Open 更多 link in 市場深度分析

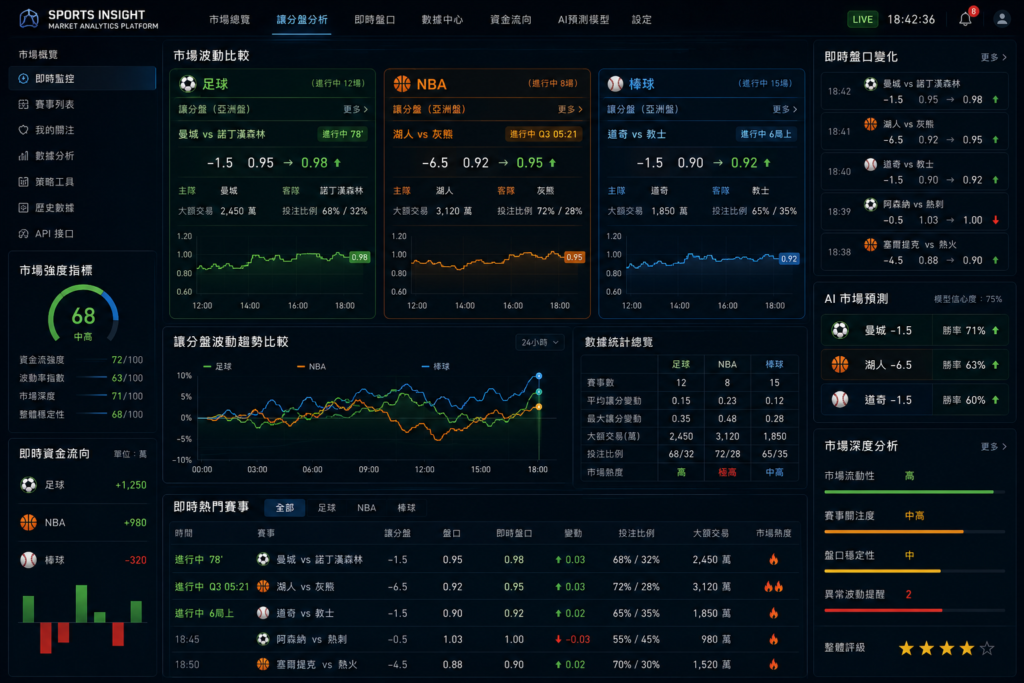pos(993,447)
